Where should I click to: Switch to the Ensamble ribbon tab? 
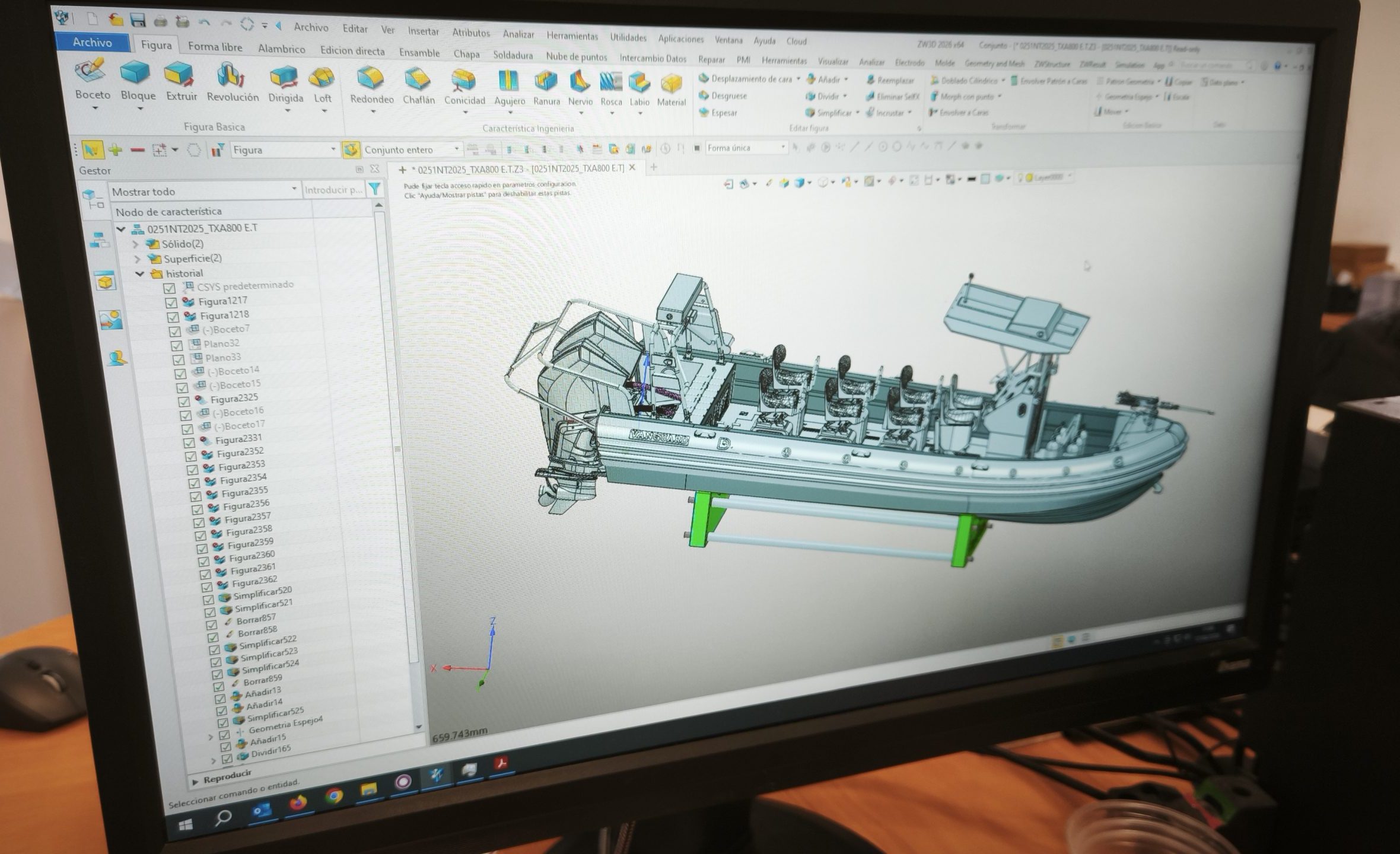tap(419, 53)
